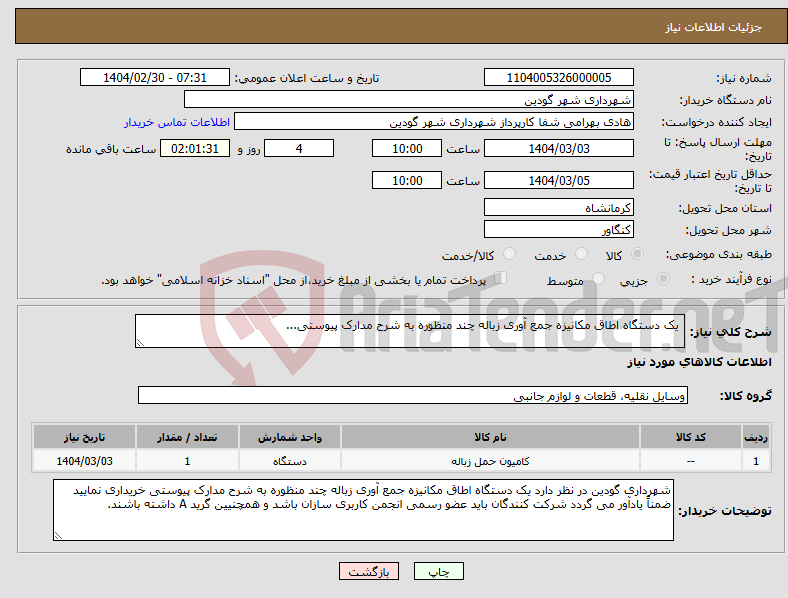This screenshot has width=788, height=598.
Task: Click جزئیات اطلاعات نیاز header title
Action: click(x=714, y=27)
